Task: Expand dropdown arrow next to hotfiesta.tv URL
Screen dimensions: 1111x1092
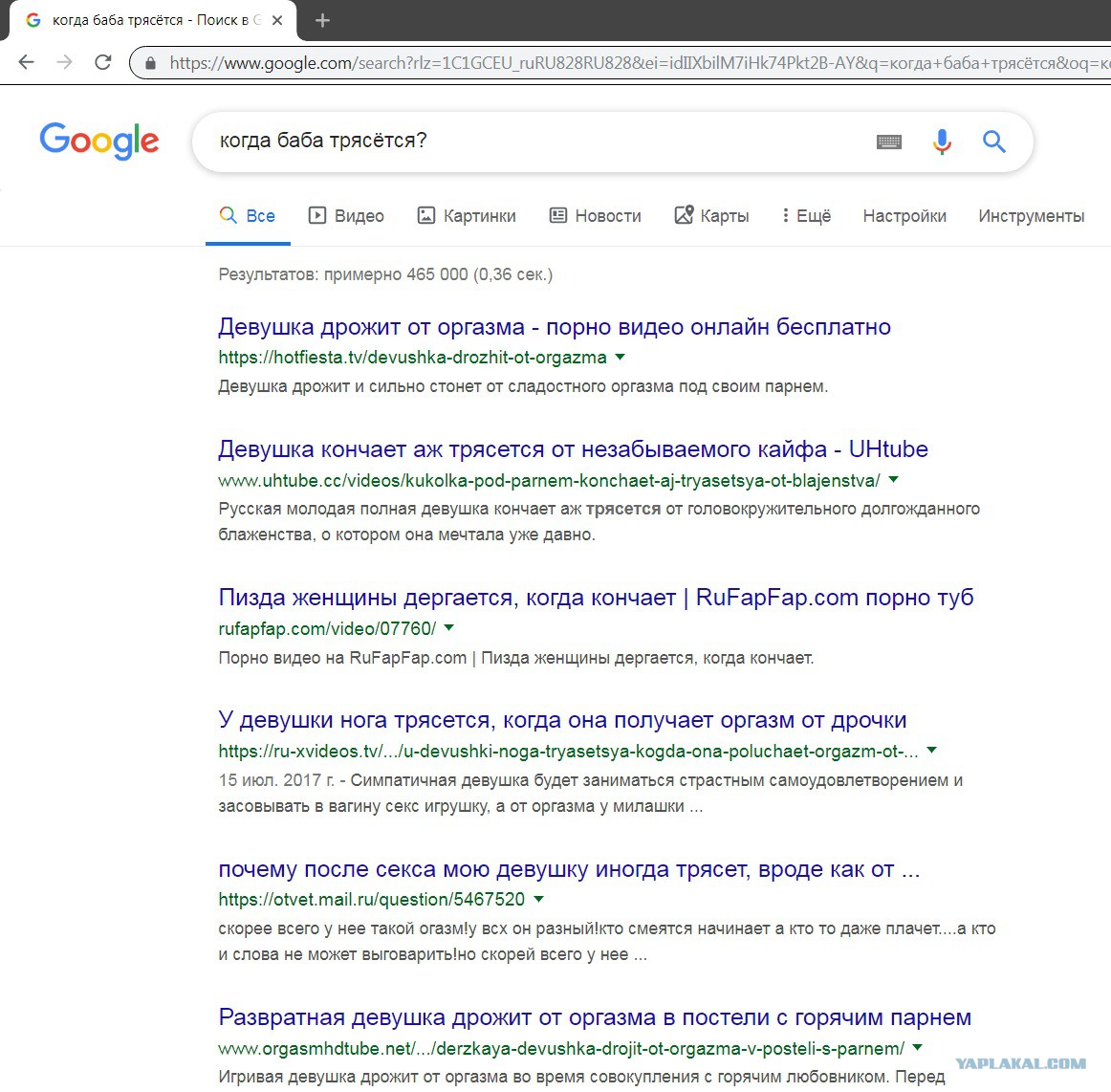Action: 620,358
